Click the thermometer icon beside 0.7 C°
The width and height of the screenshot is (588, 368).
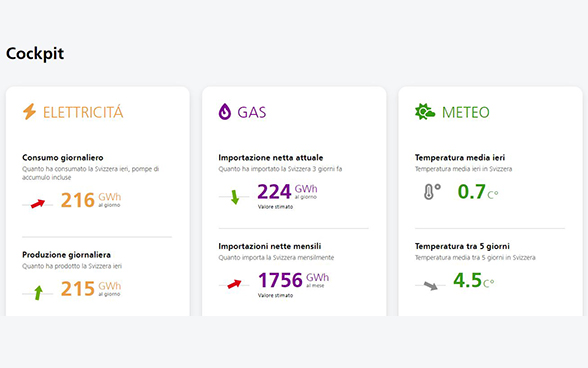coord(432,192)
